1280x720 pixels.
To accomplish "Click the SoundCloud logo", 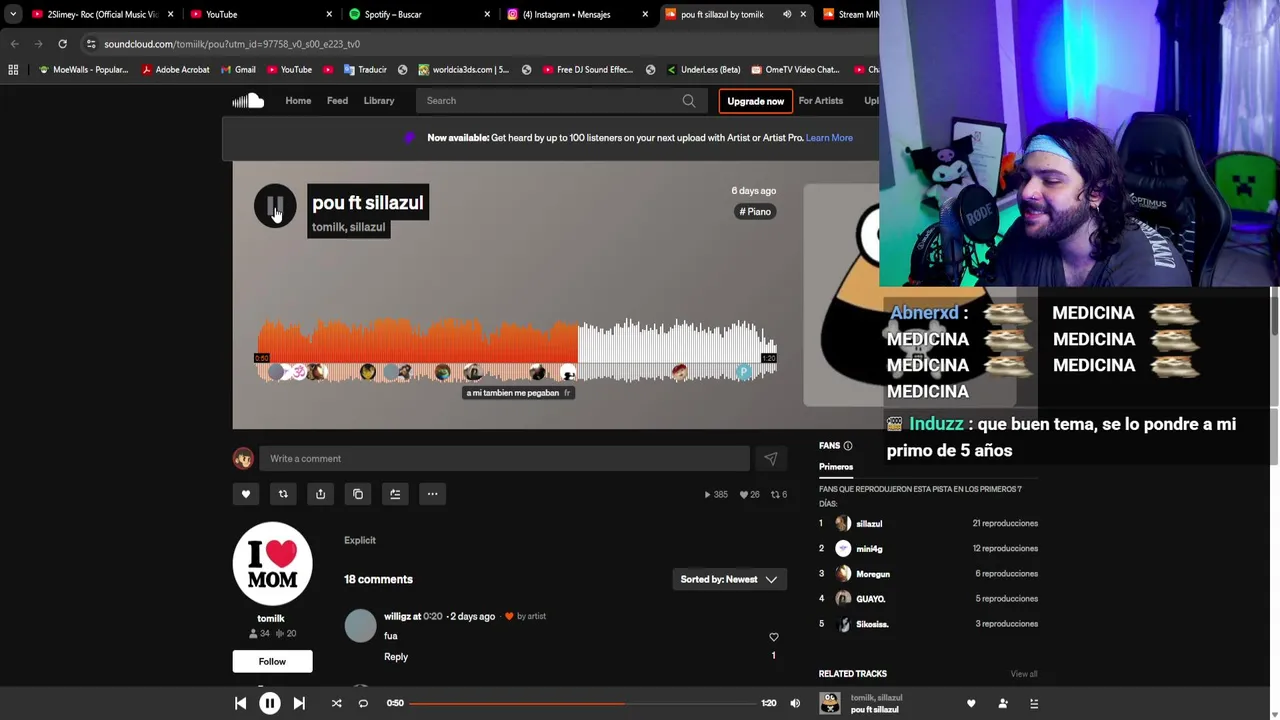I will click(248, 100).
